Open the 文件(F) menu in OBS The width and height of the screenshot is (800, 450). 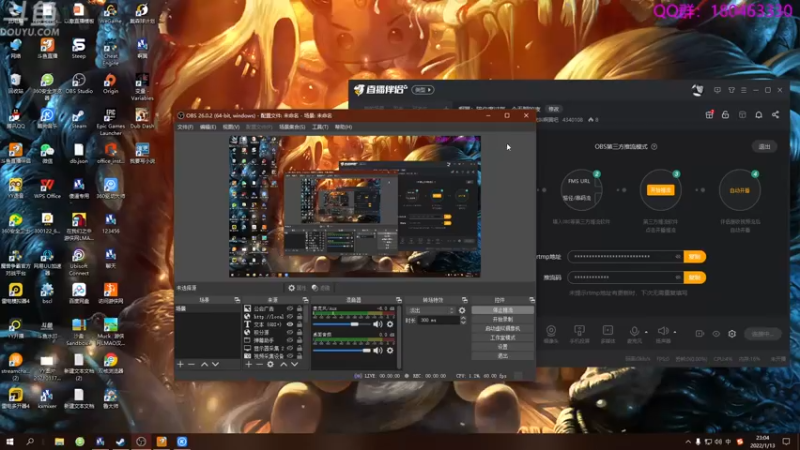click(185, 127)
